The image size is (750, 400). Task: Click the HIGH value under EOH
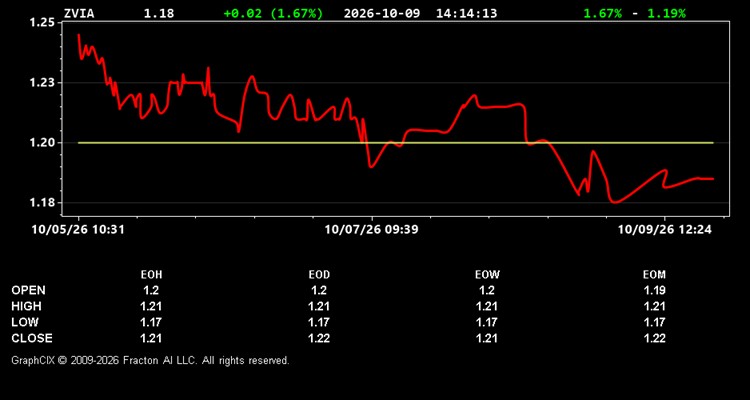(151, 306)
